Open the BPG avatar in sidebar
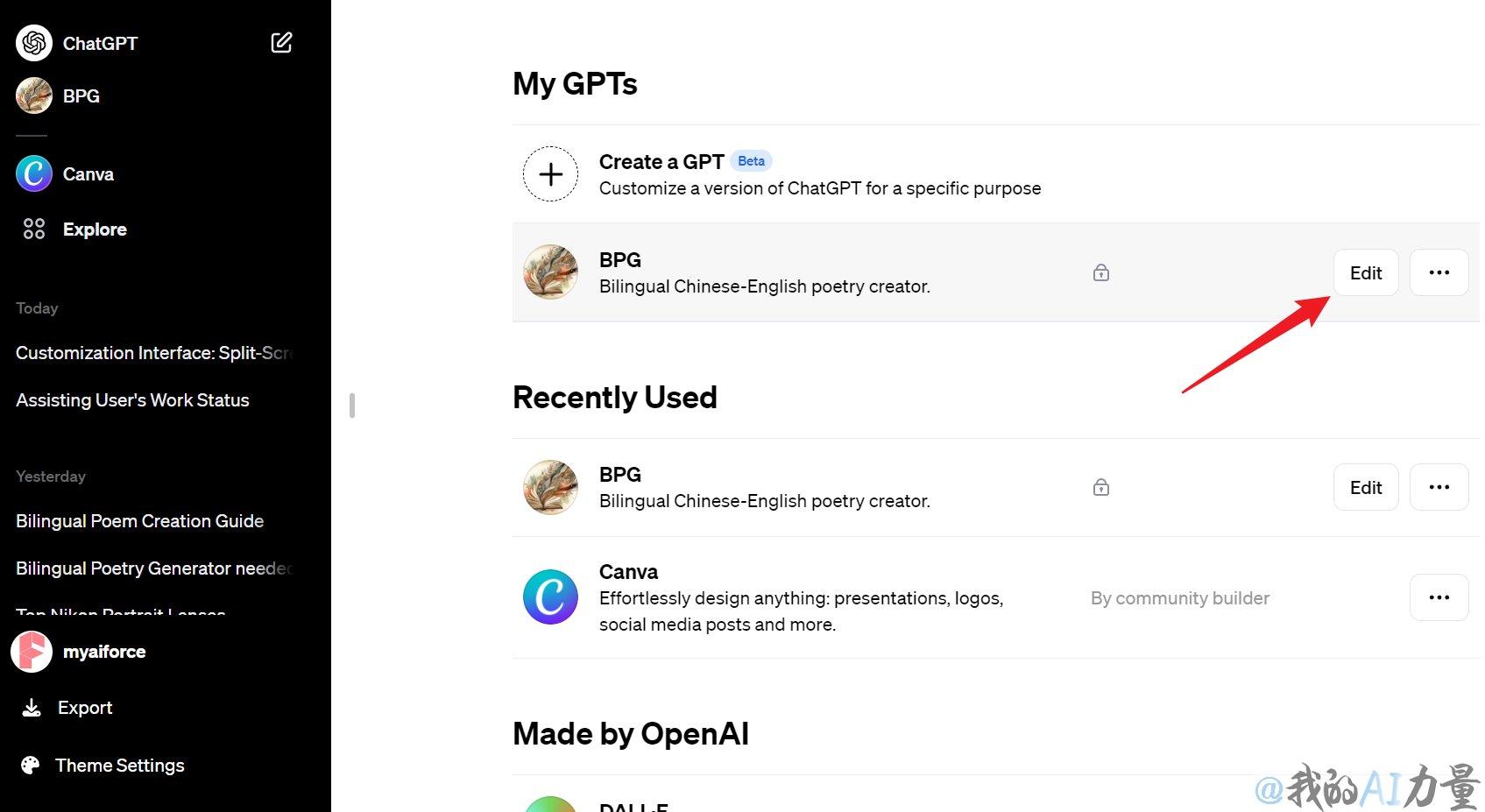This screenshot has height=812, width=1485. (34, 95)
